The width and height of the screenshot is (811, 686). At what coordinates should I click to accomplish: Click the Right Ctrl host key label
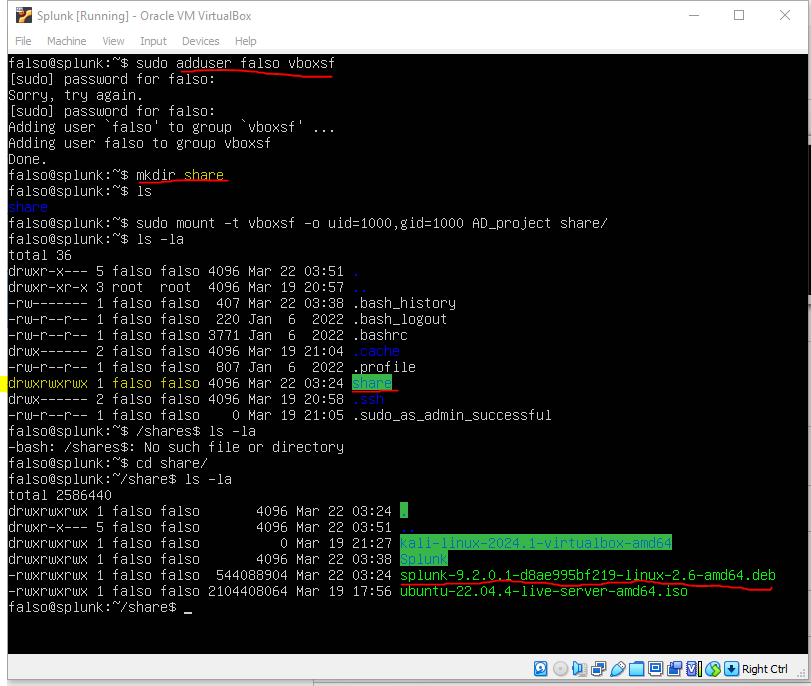764,669
